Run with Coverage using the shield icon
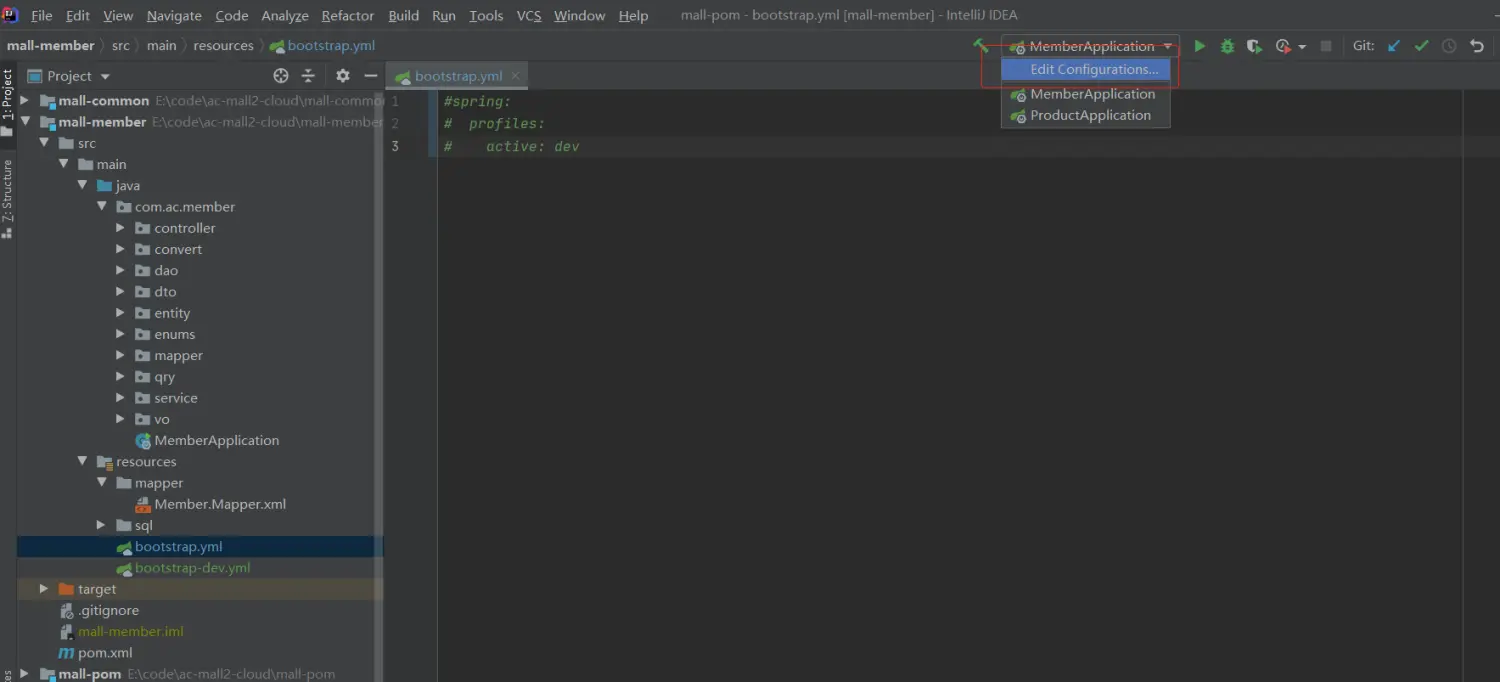The height and width of the screenshot is (682, 1500). click(1254, 46)
